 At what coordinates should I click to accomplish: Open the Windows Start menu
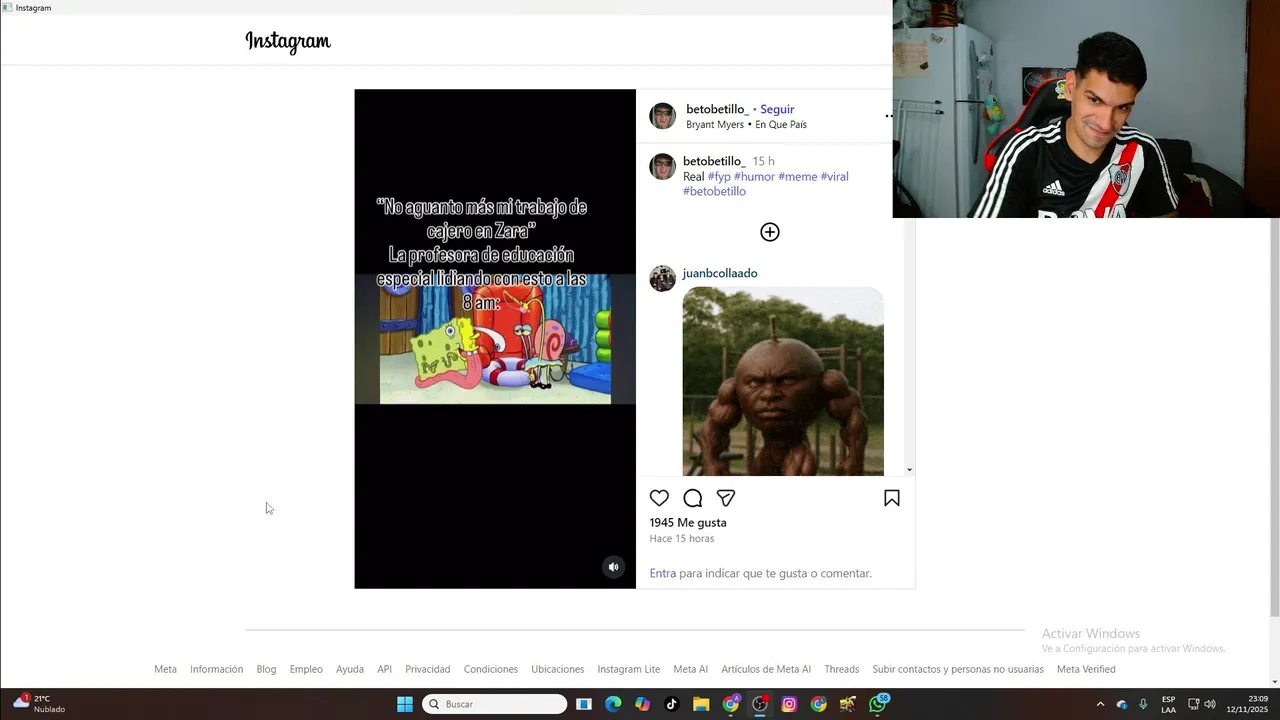click(x=405, y=704)
